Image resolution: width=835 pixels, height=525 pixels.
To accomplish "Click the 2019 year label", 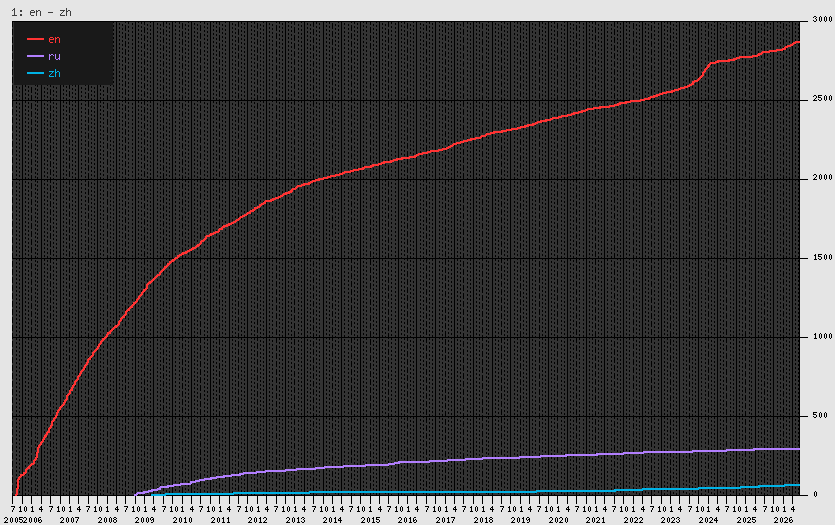I will [520, 520].
